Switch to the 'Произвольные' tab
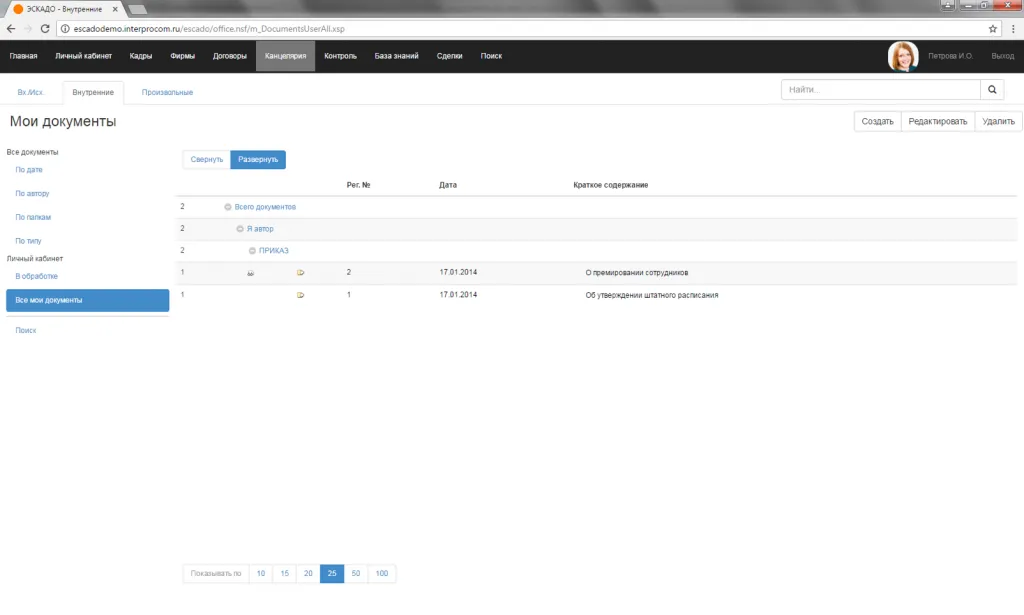The image size is (1024, 615). coord(167,93)
